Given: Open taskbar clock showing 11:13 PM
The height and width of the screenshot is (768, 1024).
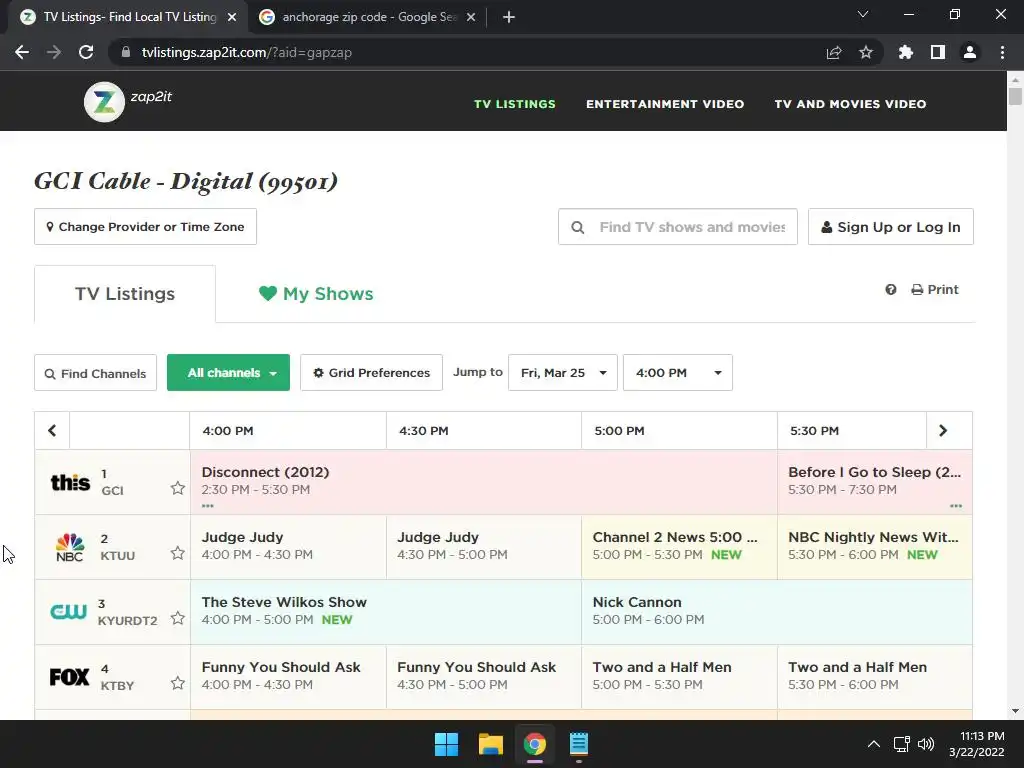Looking at the screenshot, I should point(976,744).
